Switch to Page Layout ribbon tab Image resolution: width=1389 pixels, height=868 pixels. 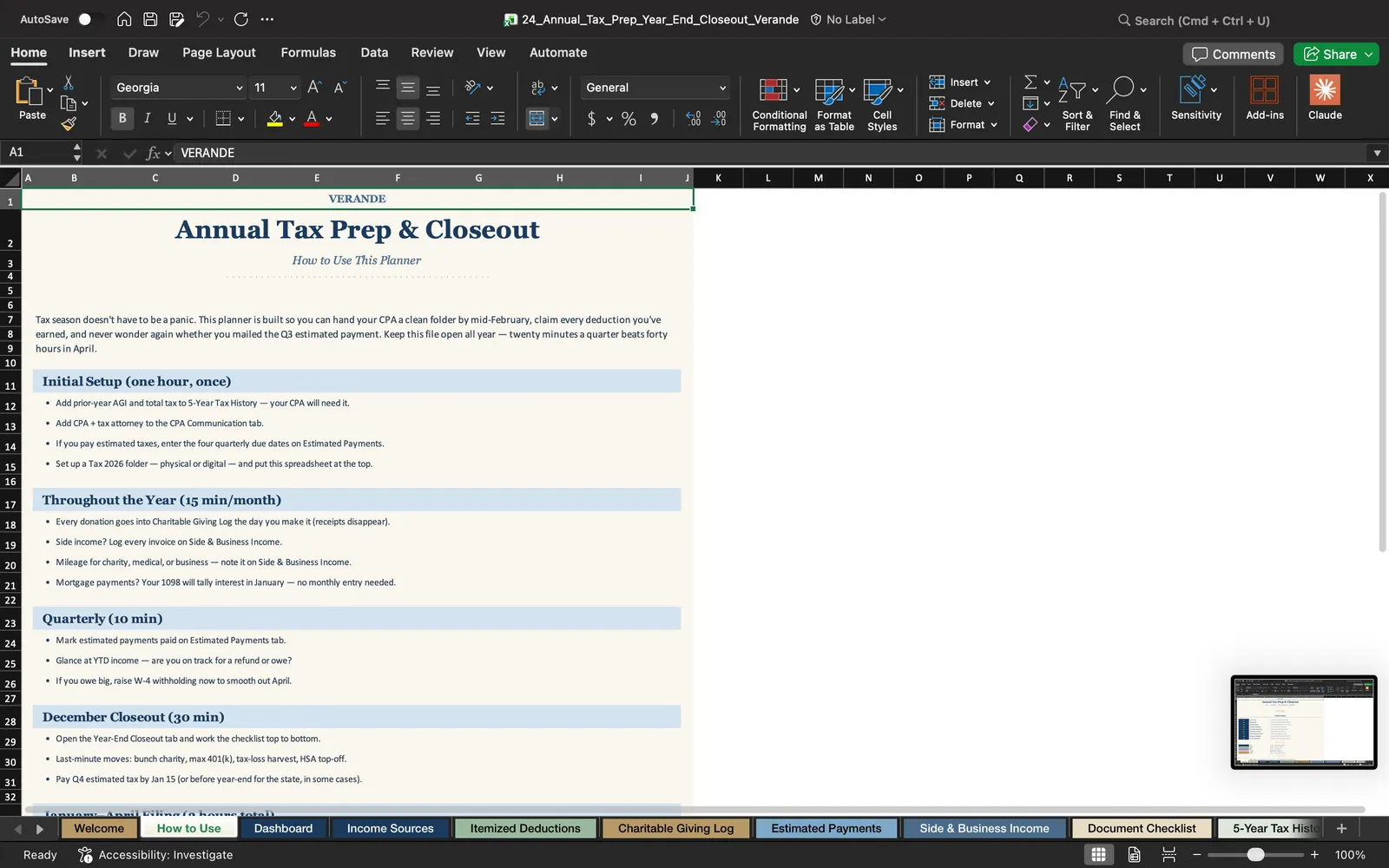coord(219,53)
